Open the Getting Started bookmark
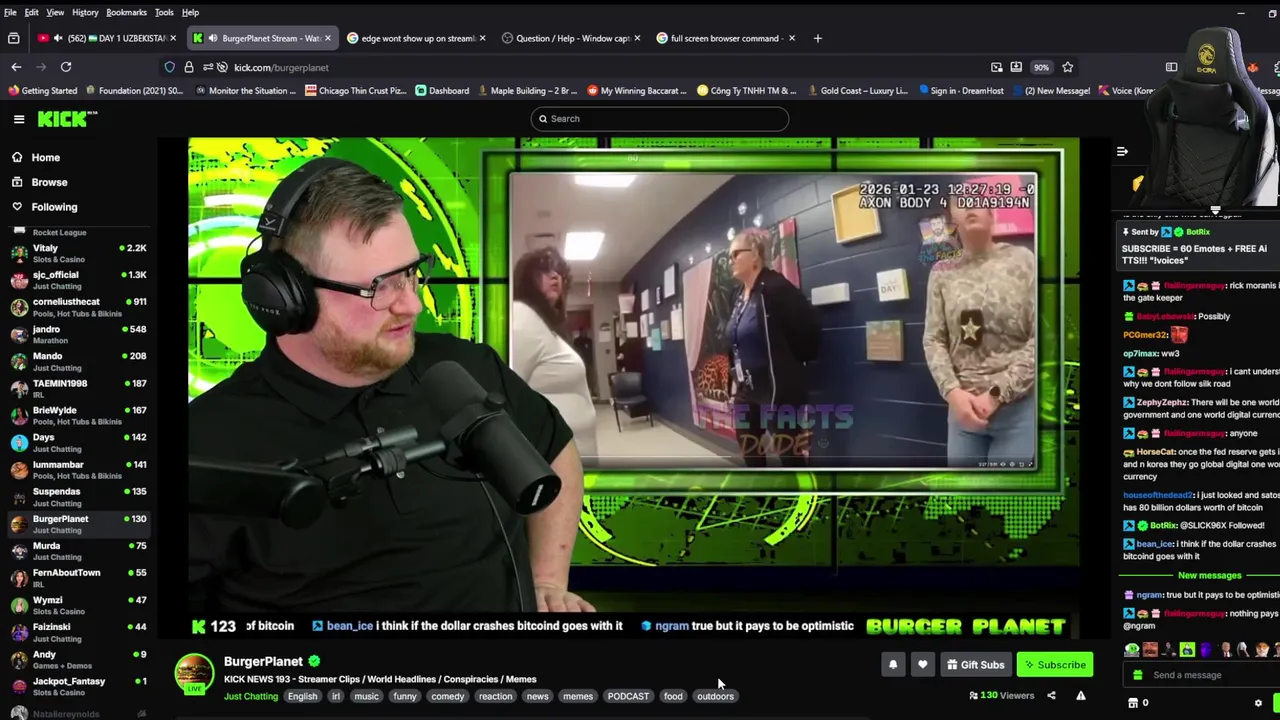This screenshot has height=720, width=1280. [43, 91]
